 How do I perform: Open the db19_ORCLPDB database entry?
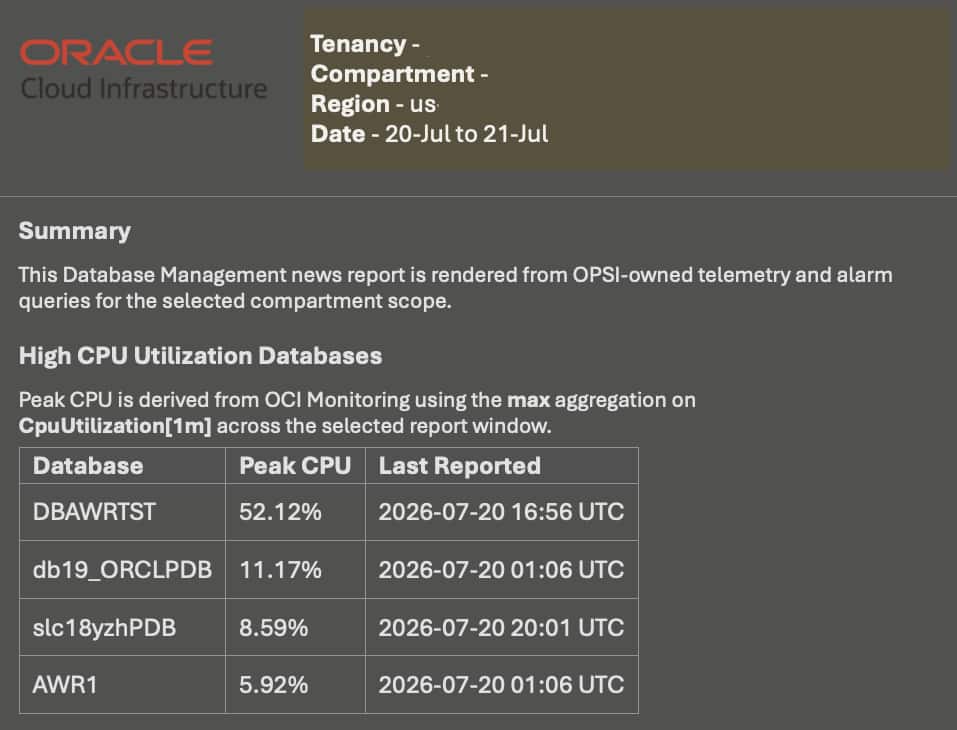coord(122,570)
